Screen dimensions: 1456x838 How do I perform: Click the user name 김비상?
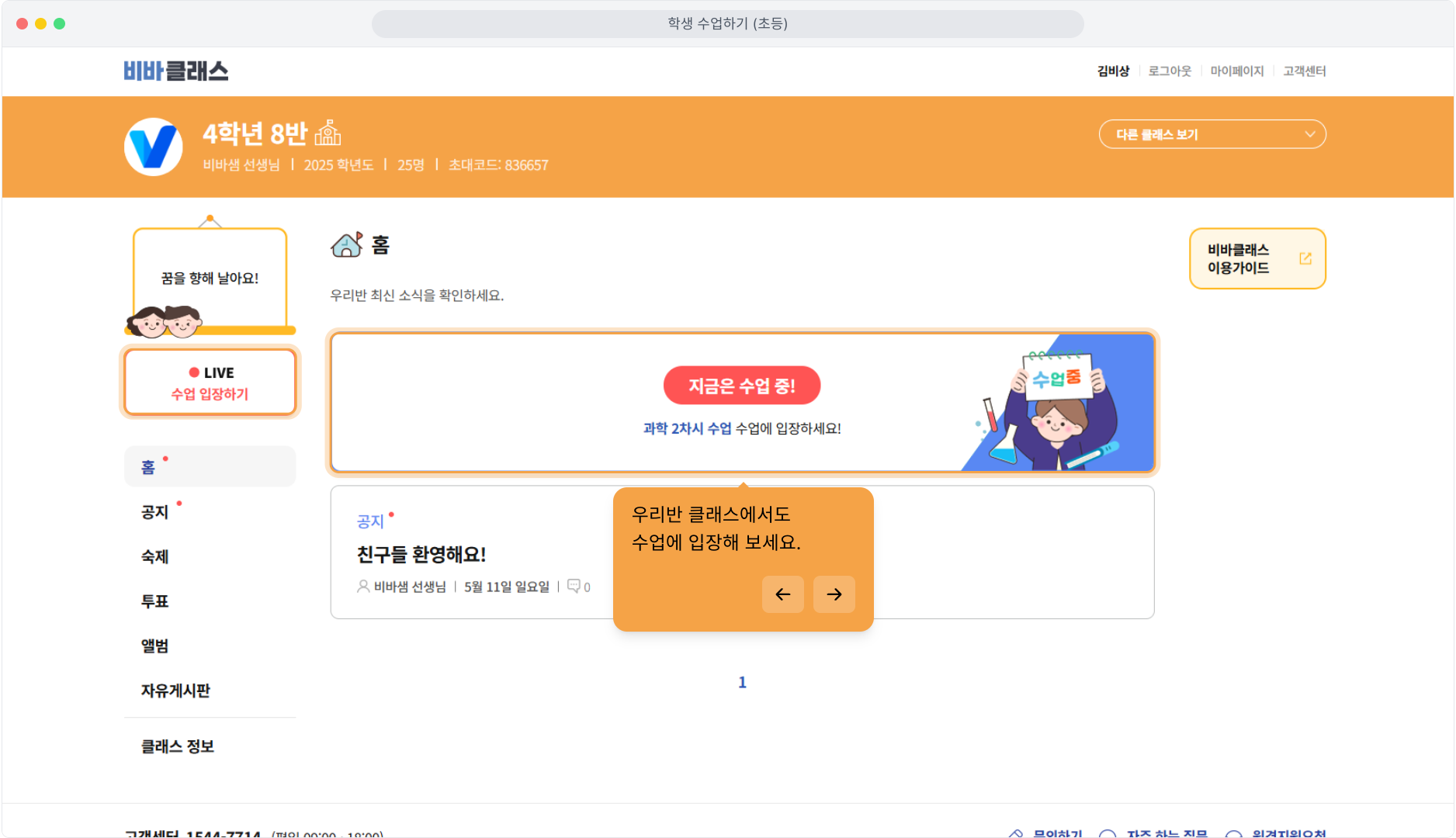[x=1113, y=71]
